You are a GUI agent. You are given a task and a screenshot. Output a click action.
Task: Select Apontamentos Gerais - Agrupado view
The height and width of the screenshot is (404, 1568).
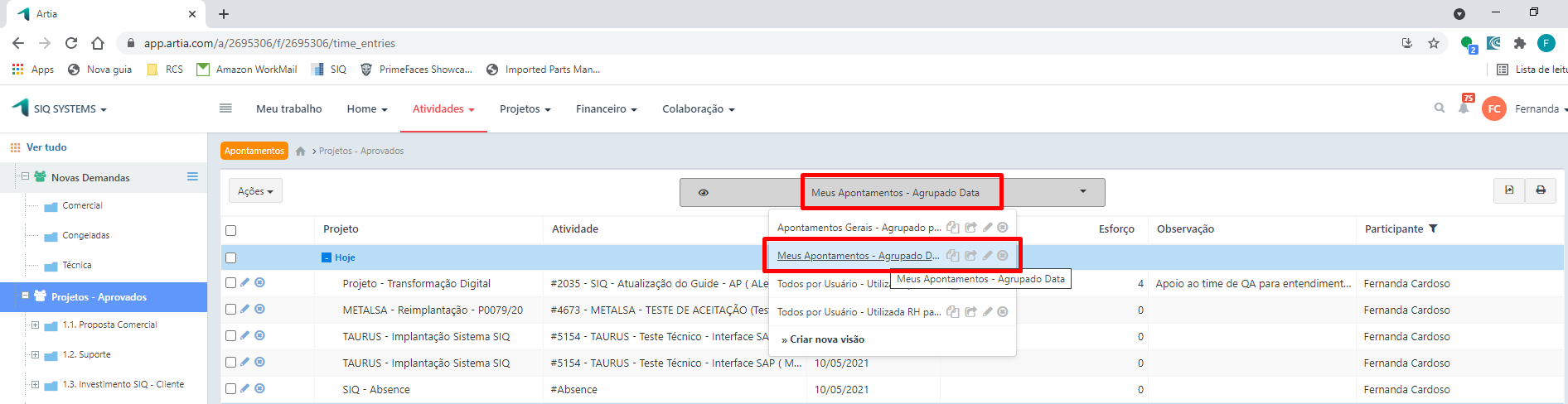tap(859, 228)
